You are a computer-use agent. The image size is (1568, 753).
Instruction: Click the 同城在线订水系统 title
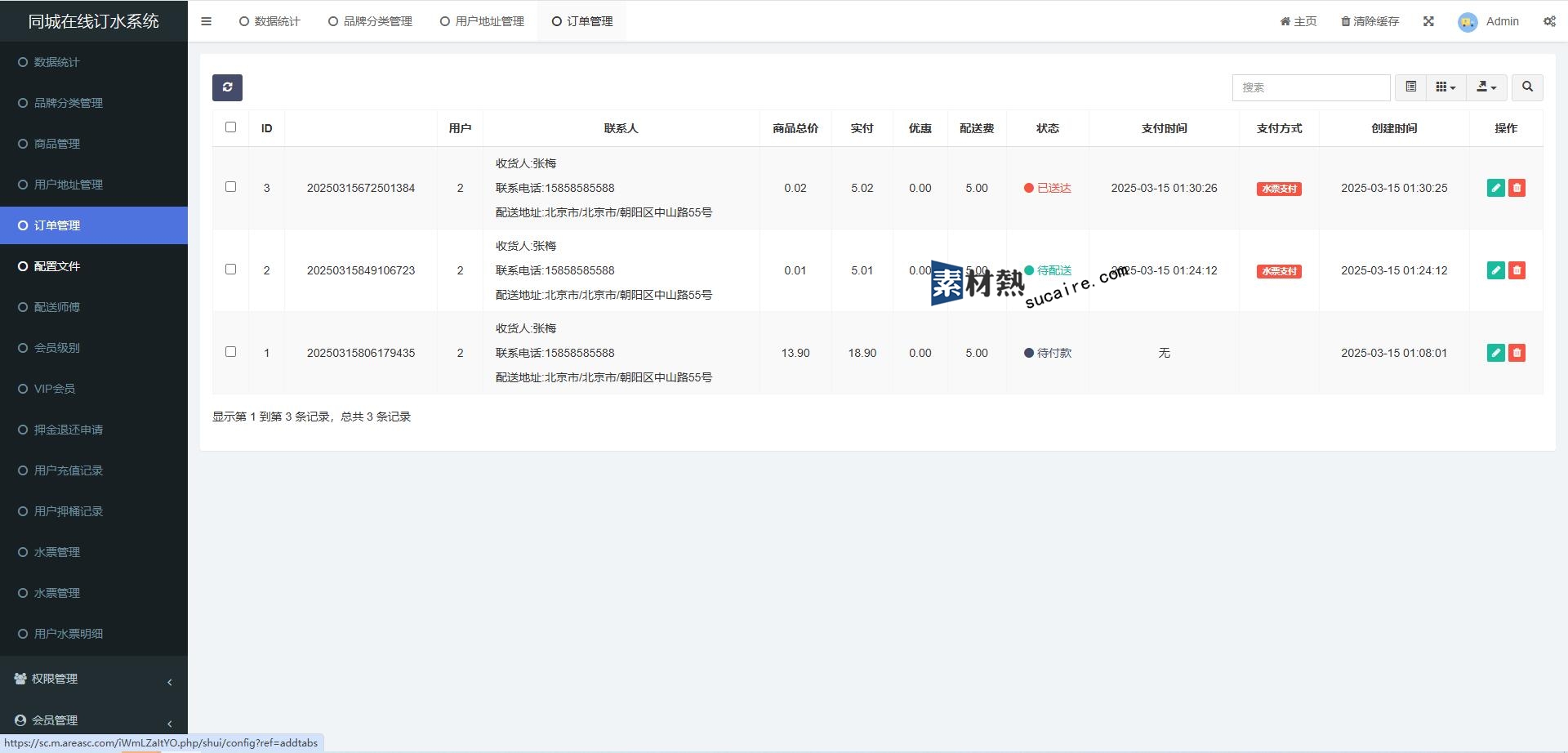click(x=94, y=21)
